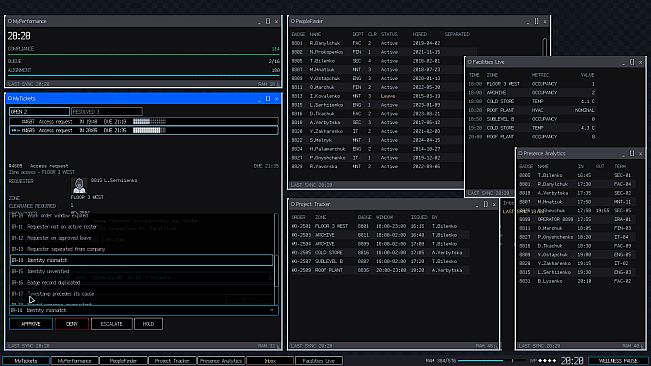This screenshot has height=366, width=651.
Task: Focus MyPerformance from the taskbar
Action: (x=74, y=361)
